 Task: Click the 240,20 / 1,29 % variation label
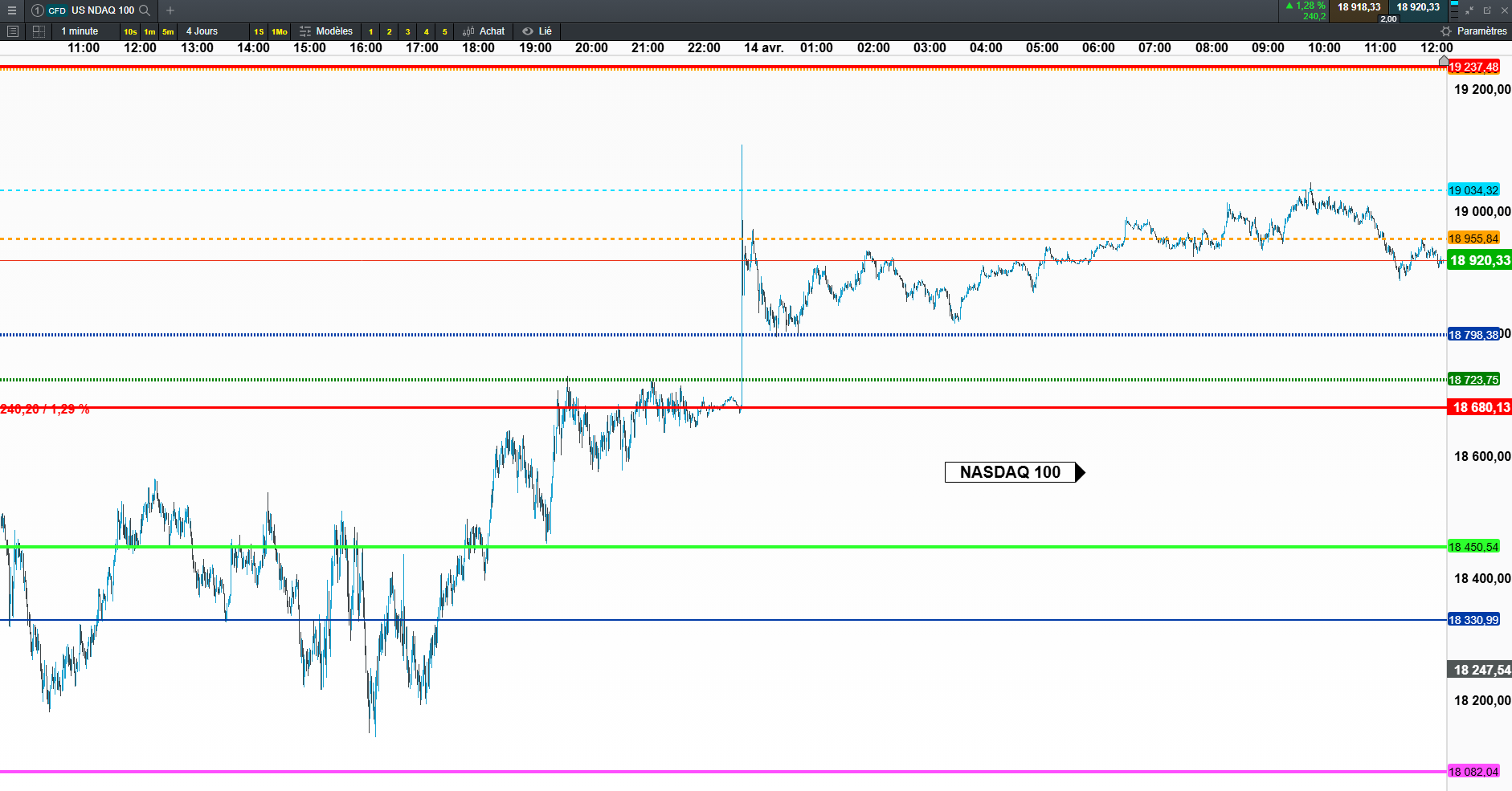pyautogui.click(x=45, y=410)
